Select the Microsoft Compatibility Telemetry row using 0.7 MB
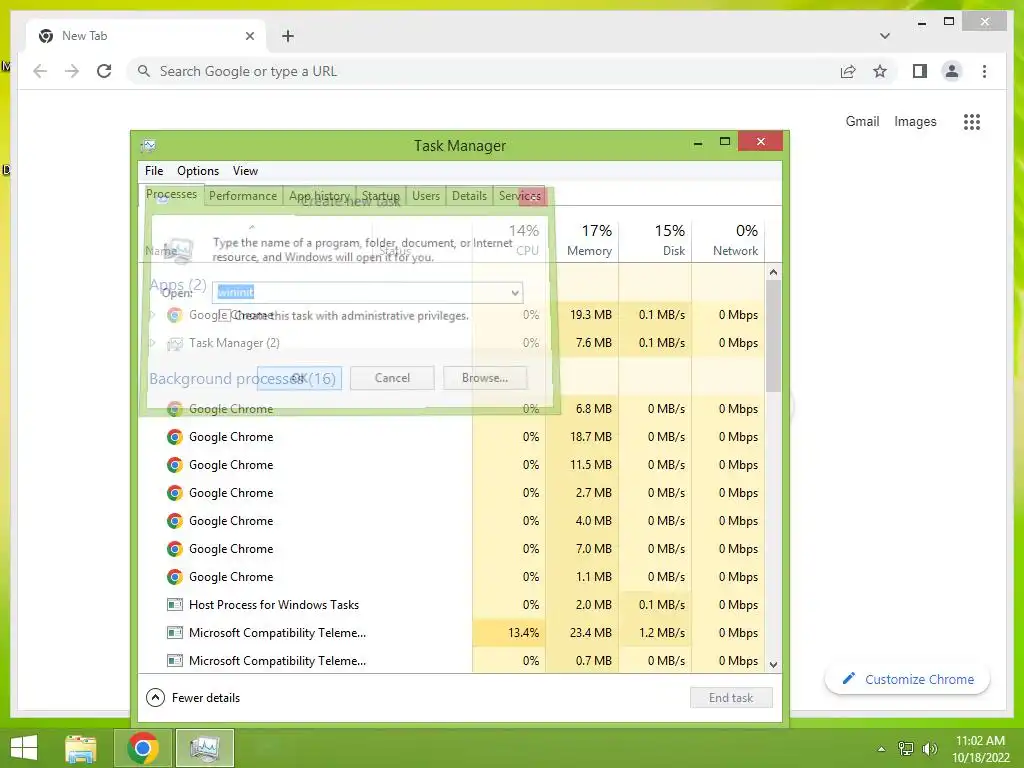This screenshot has width=1024, height=768. (452, 661)
